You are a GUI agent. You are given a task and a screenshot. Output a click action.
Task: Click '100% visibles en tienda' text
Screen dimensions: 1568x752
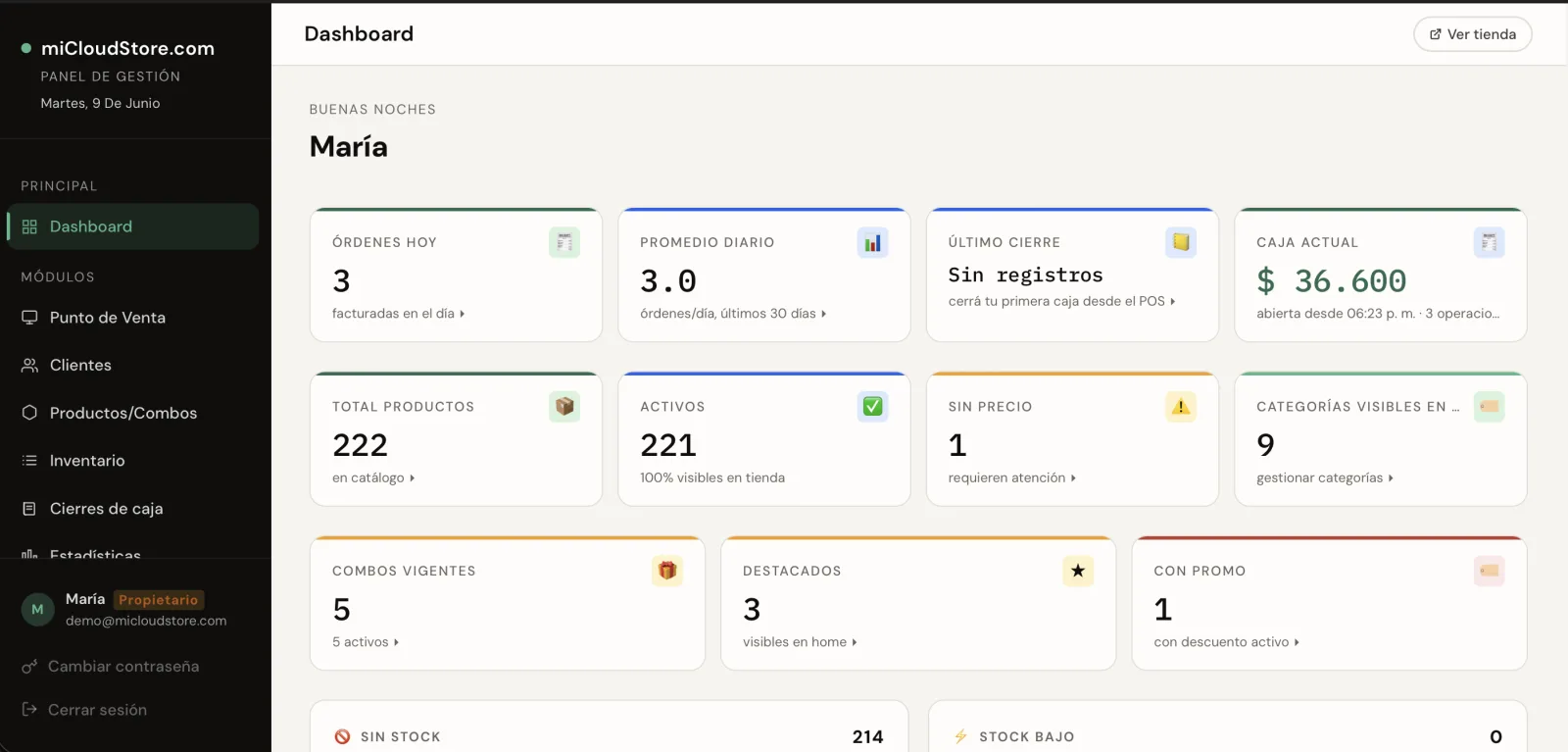tap(712, 477)
